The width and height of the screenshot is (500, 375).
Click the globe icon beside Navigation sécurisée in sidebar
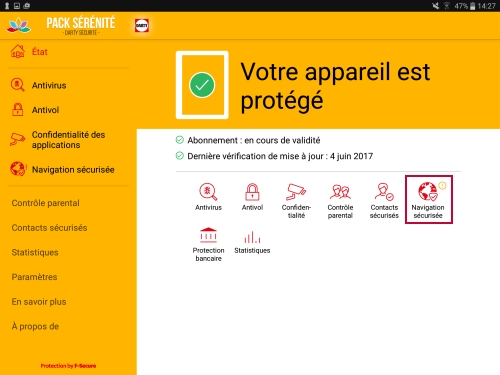click(18, 169)
